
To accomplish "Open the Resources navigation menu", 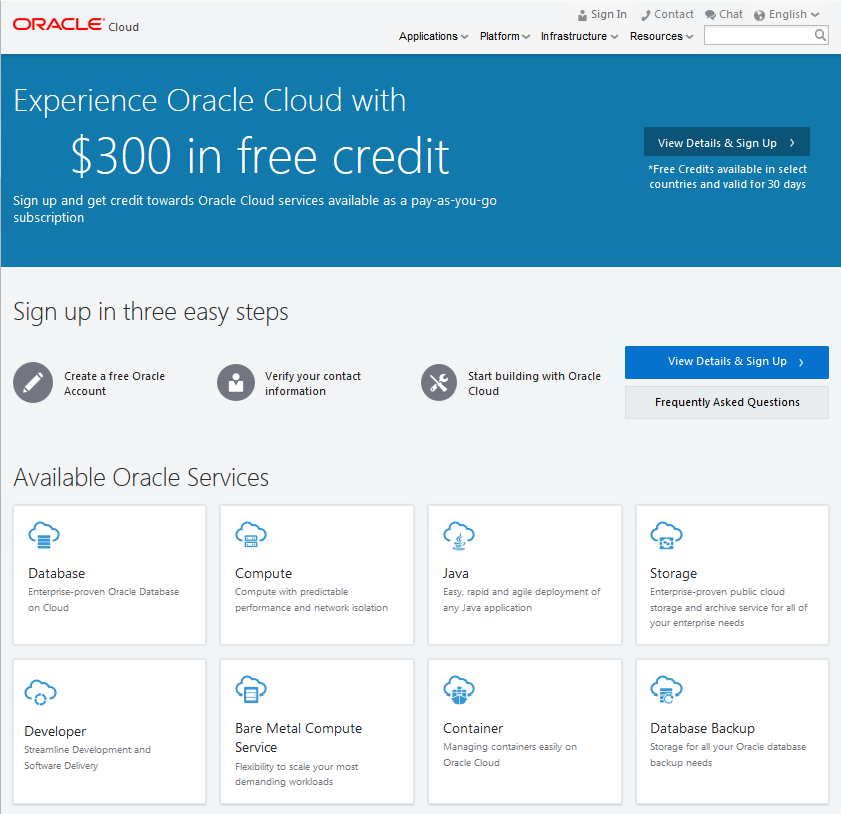I will (657, 36).
